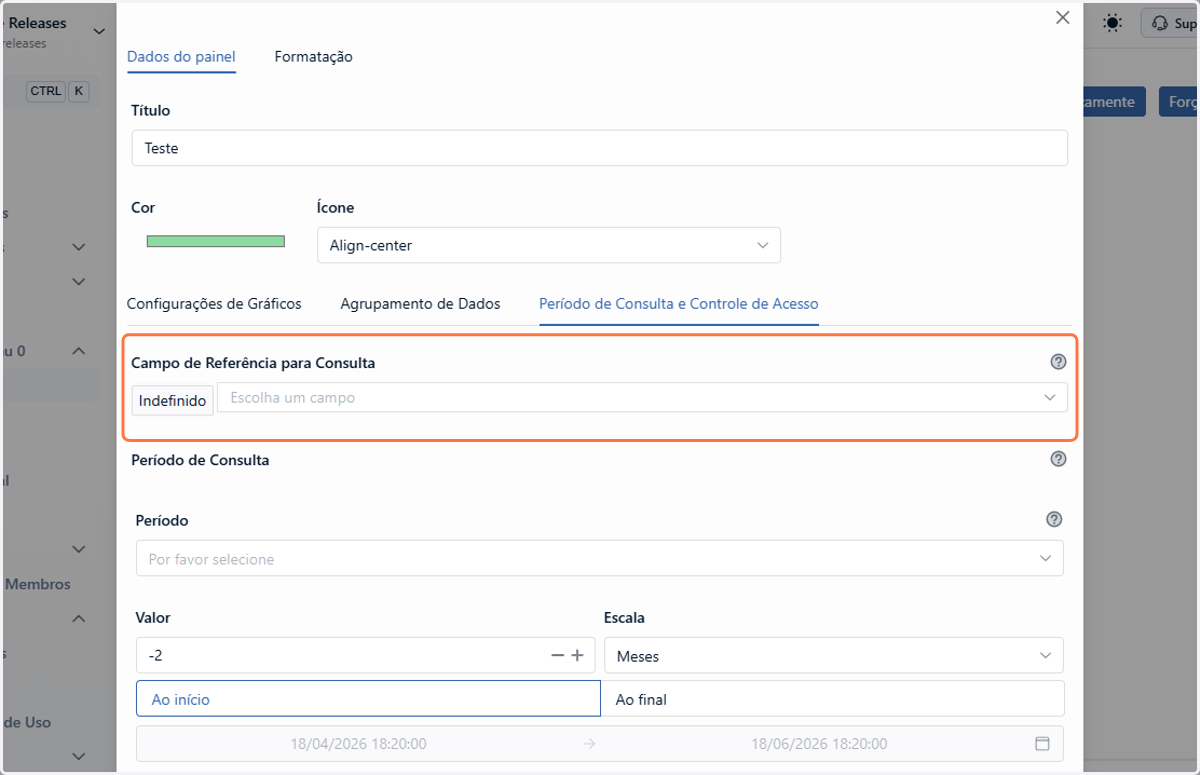This screenshot has height=775, width=1200.
Task: Open the Support headset button
Action: [x=1171, y=23]
